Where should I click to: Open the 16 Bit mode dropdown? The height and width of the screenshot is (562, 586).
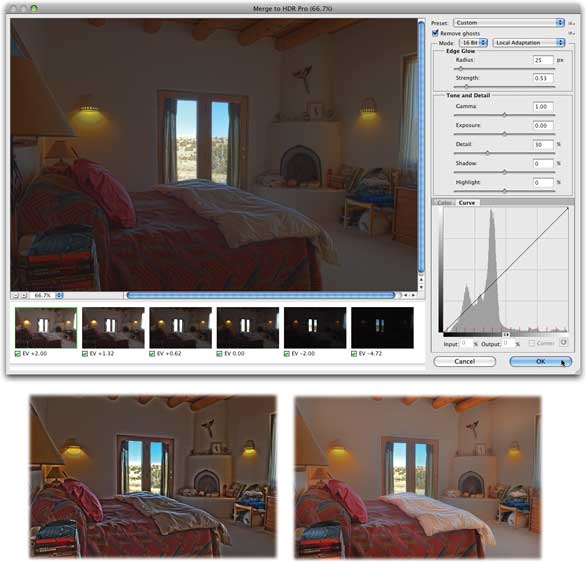(474, 43)
